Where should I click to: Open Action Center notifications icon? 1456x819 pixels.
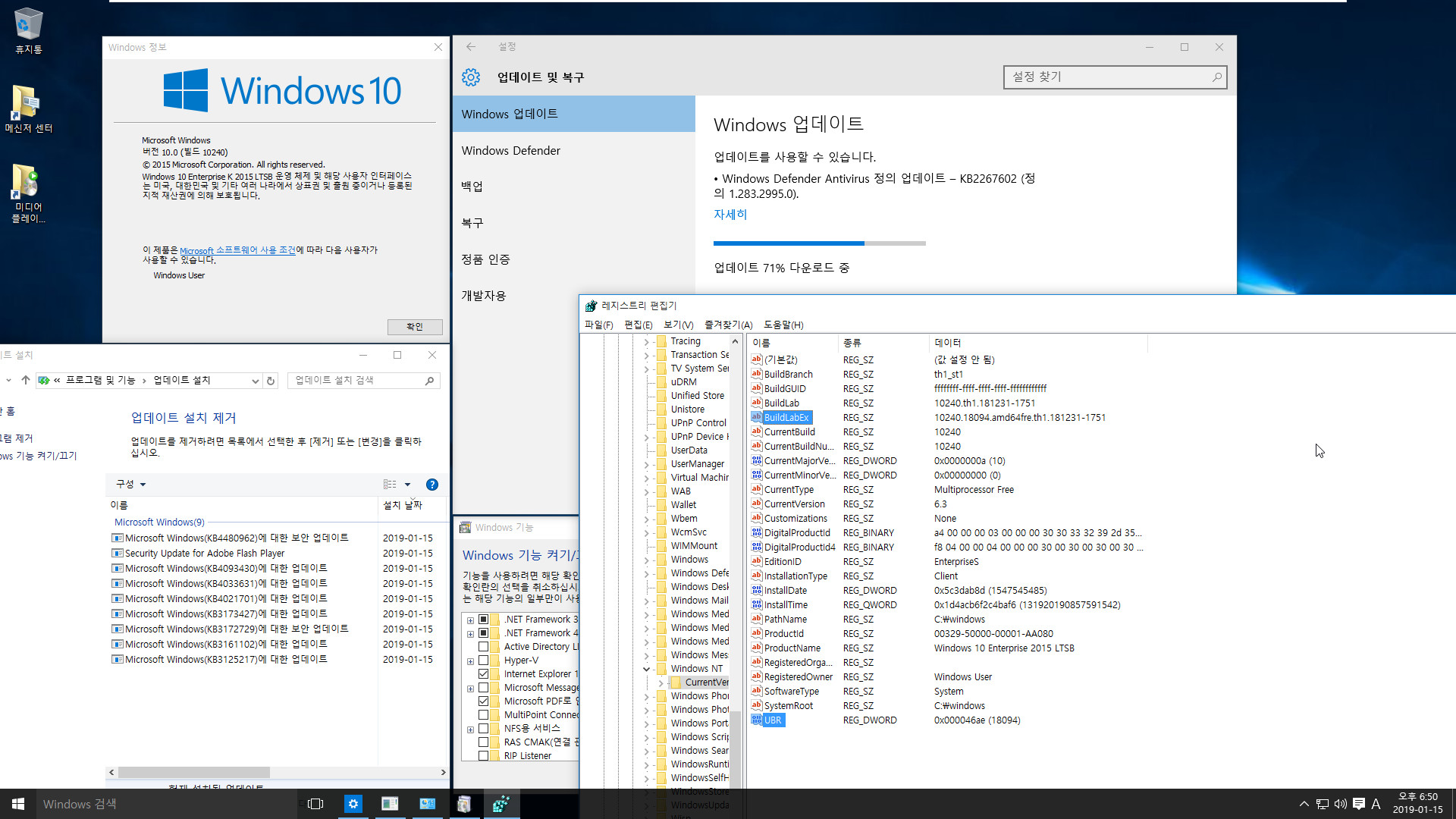[1358, 804]
